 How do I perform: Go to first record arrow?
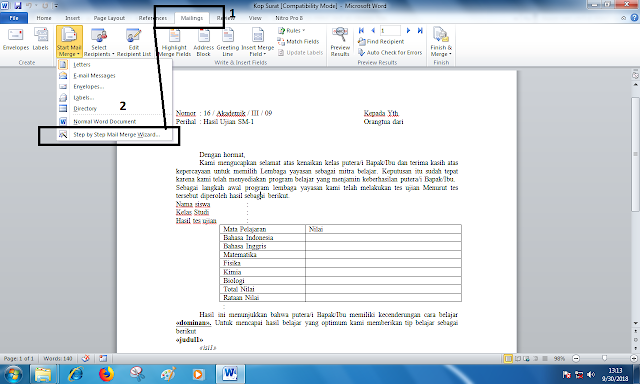(361, 31)
